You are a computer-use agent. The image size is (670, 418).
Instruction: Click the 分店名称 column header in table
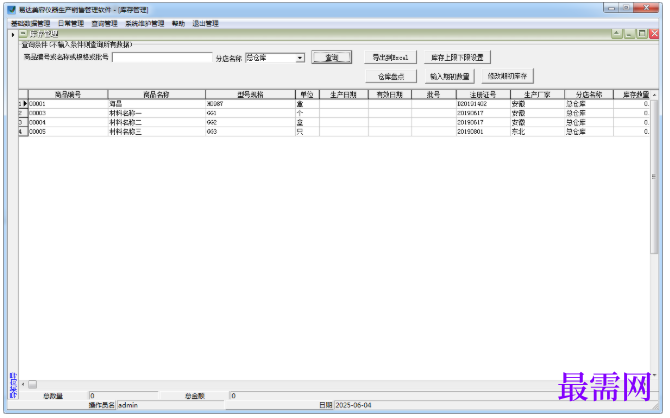[589, 94]
